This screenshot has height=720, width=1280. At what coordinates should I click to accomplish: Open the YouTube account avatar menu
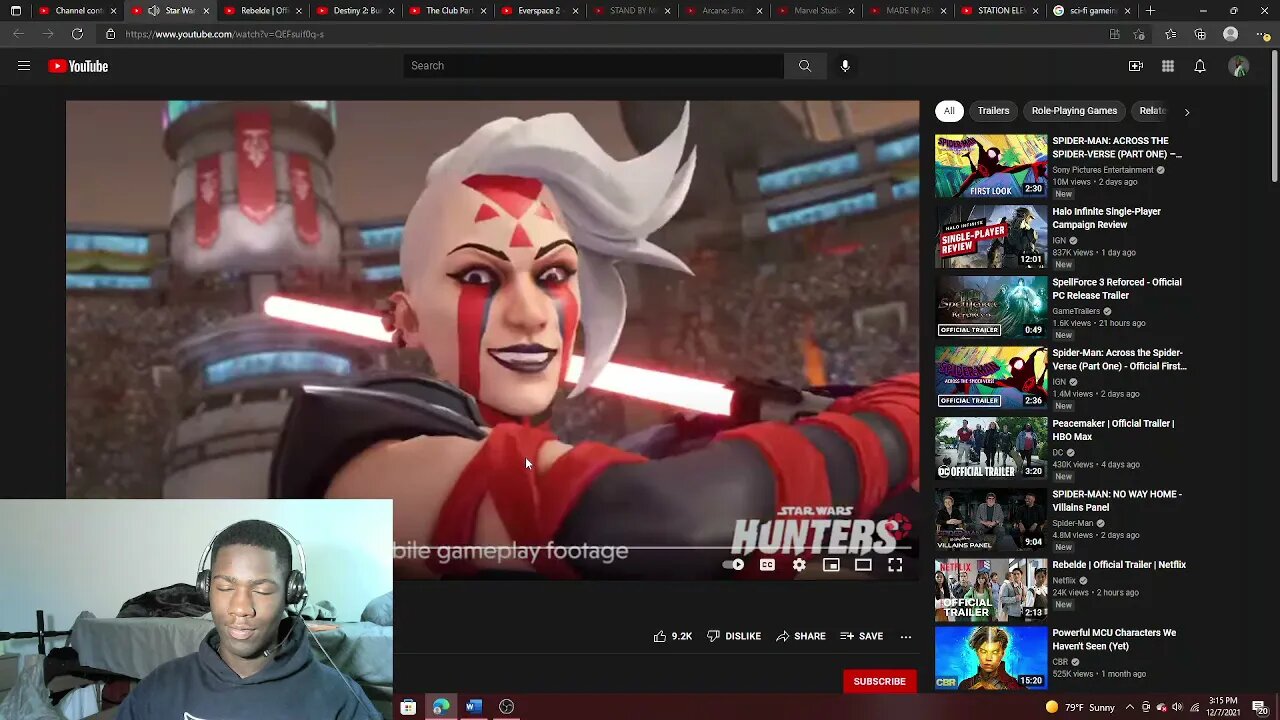[x=1239, y=67]
